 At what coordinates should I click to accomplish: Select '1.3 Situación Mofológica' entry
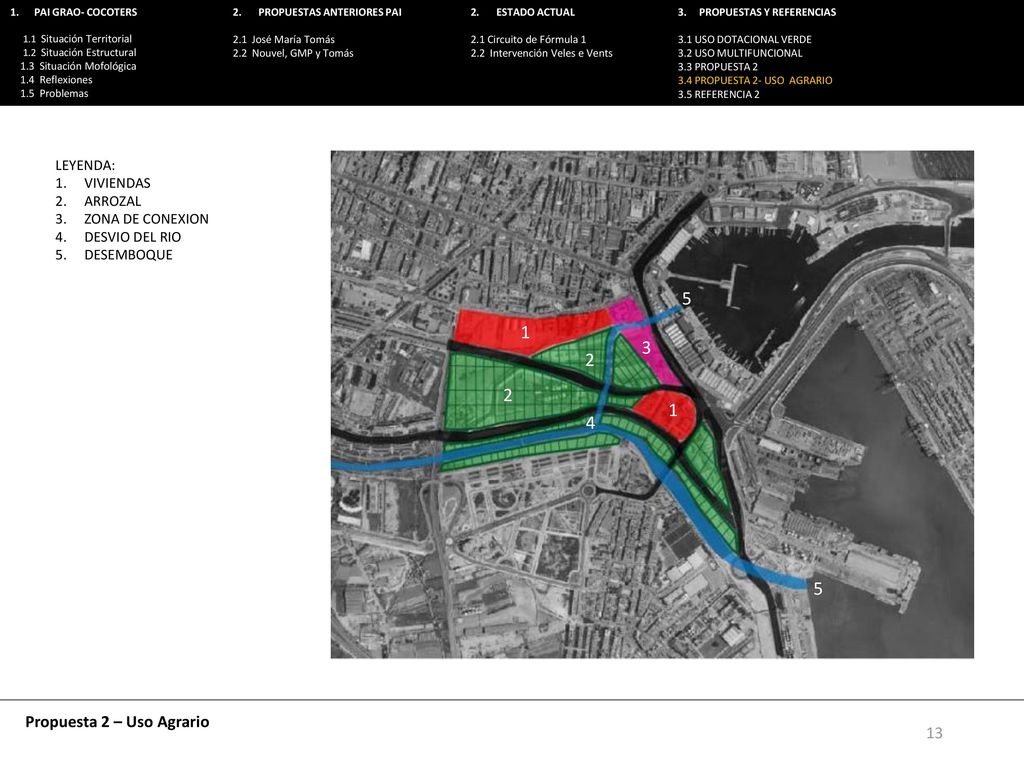click(78, 67)
